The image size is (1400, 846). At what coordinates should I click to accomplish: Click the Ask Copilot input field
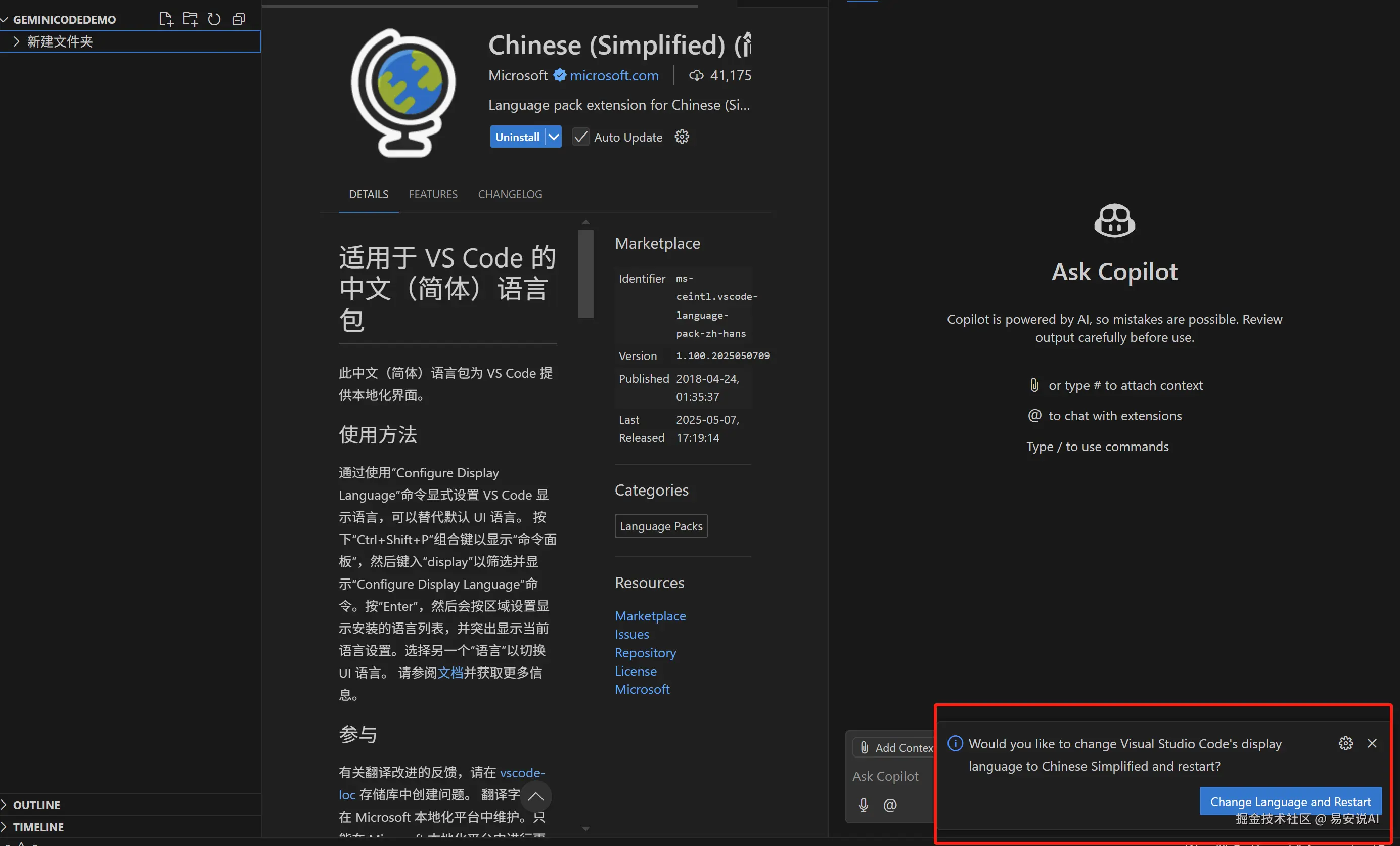point(886,776)
